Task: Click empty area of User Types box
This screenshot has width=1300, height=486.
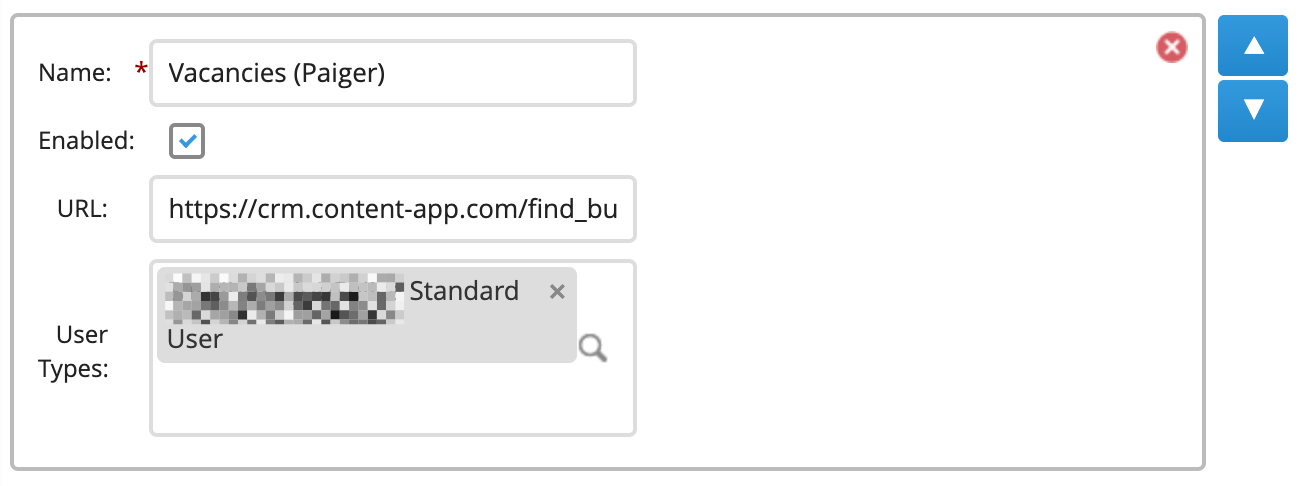Action: (x=392, y=400)
